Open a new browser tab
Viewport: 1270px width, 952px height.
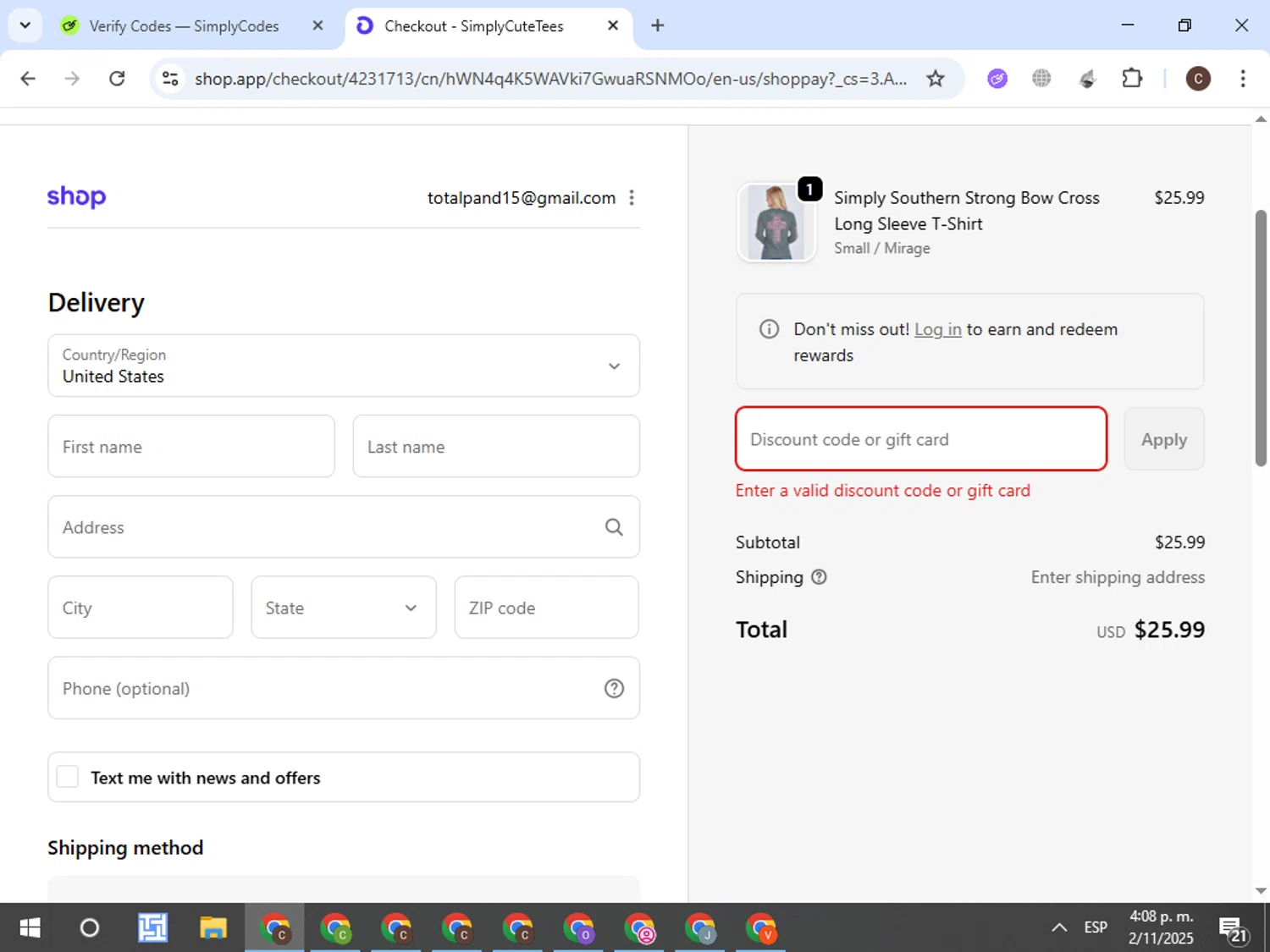657,25
